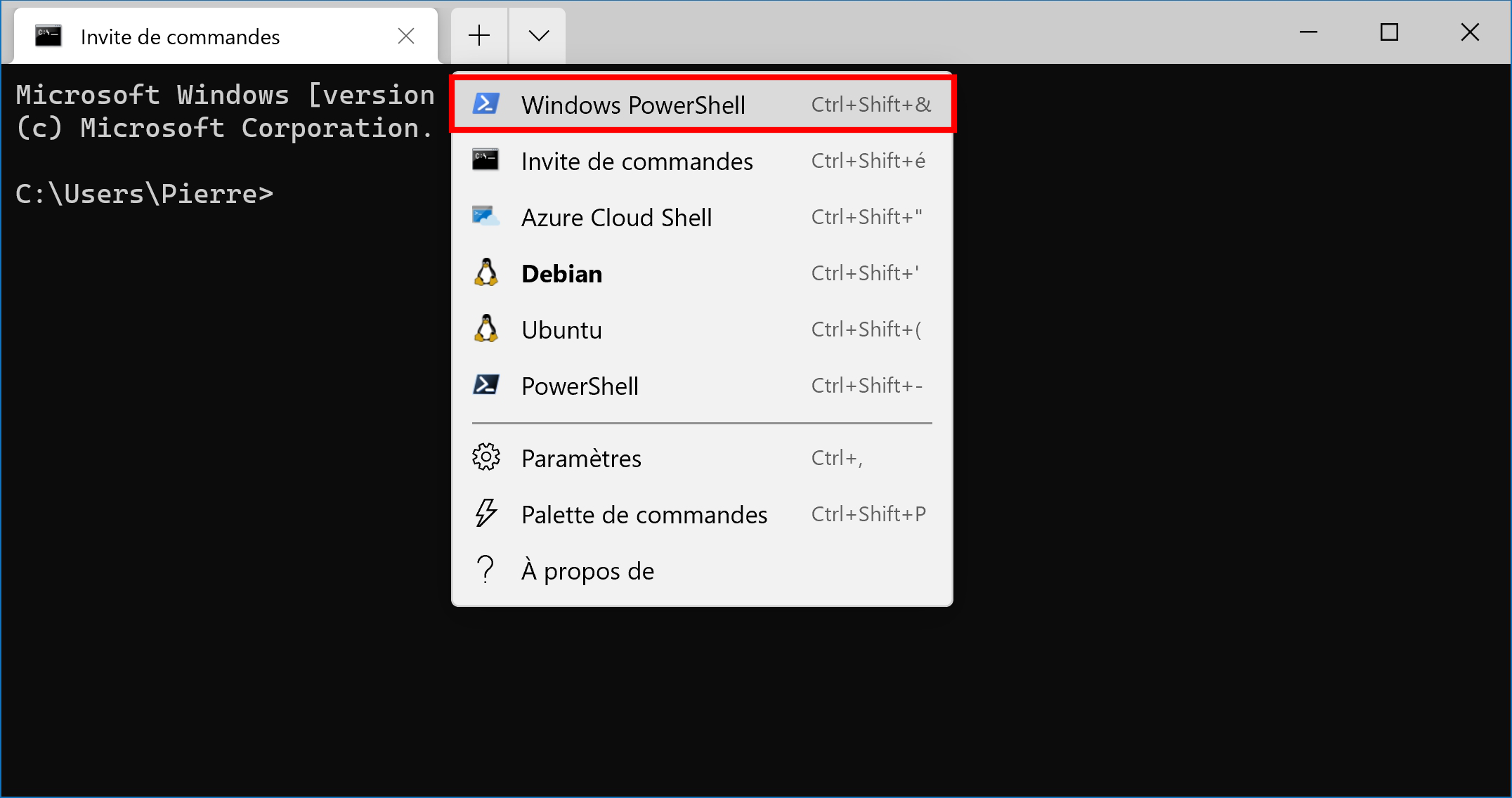
Task: Click the Azure Cloud Shell icon
Action: 485,216
